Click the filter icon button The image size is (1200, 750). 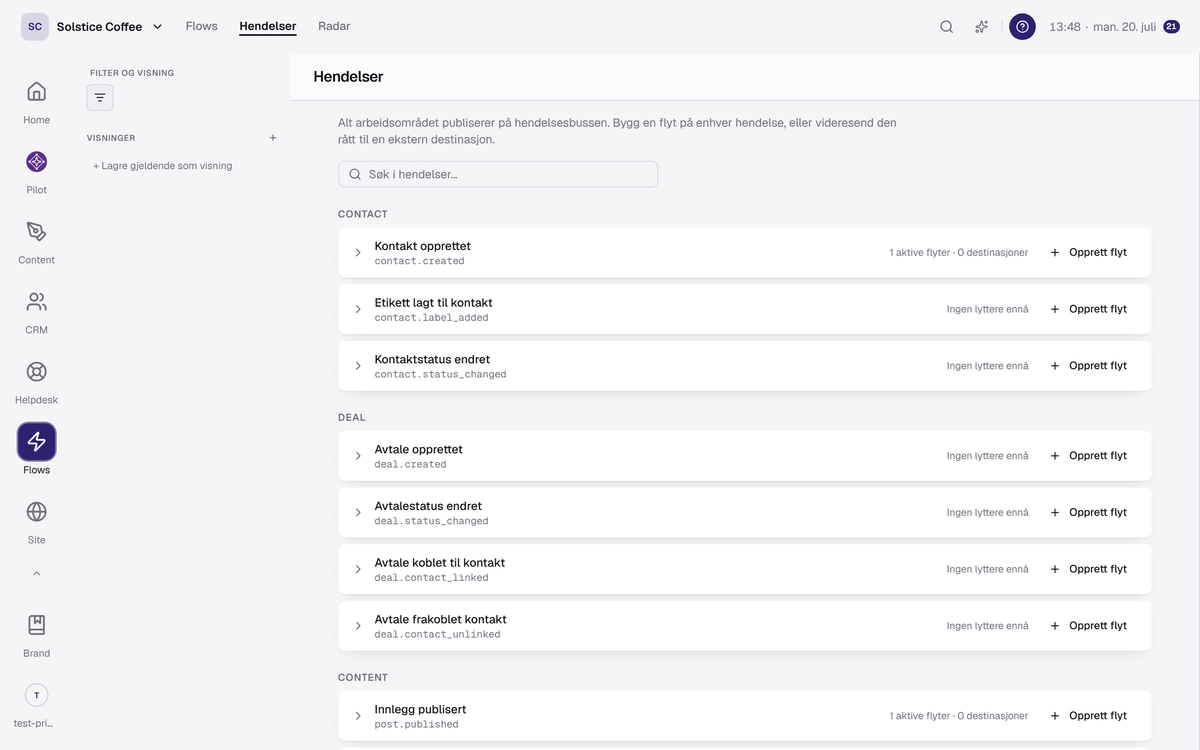(x=100, y=97)
